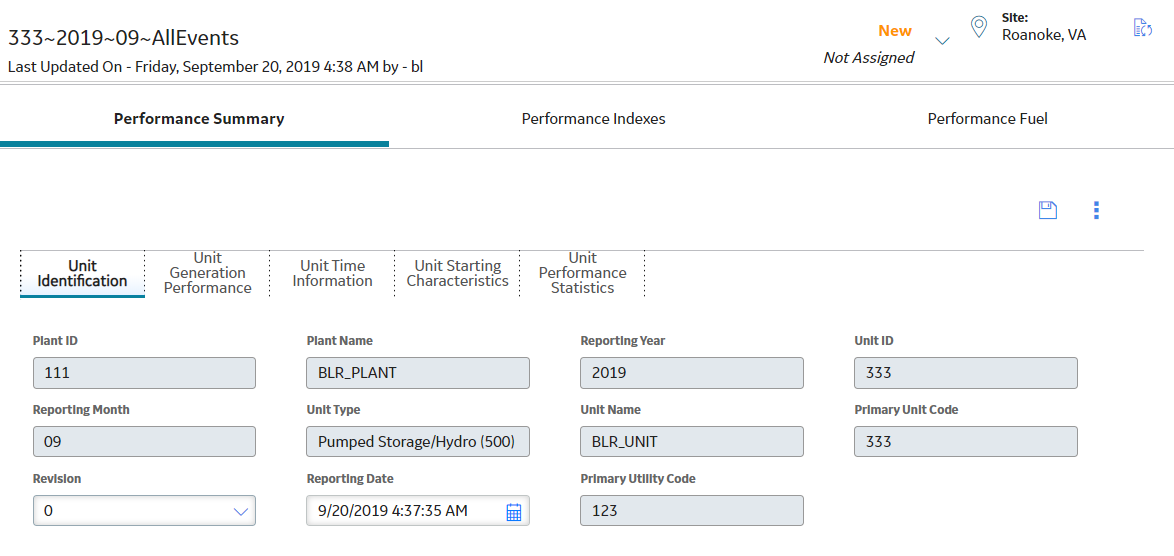
Task: Switch to the Performance Fuel tab
Action: click(988, 119)
